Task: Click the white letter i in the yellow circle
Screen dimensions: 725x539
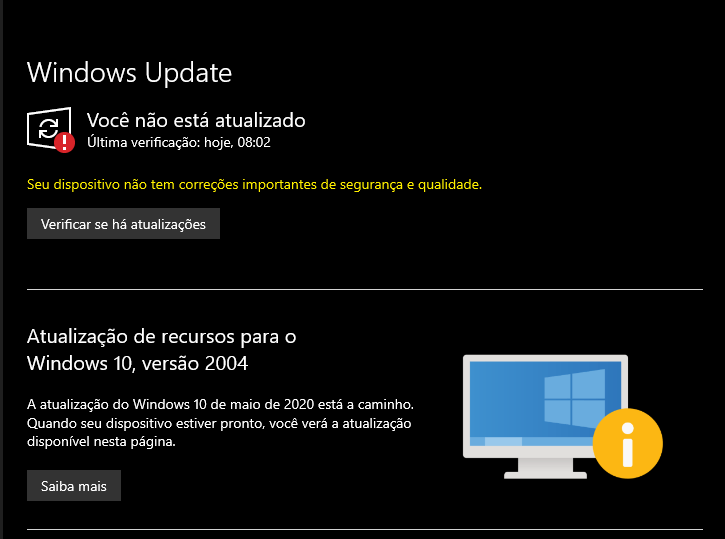Action: (x=627, y=444)
